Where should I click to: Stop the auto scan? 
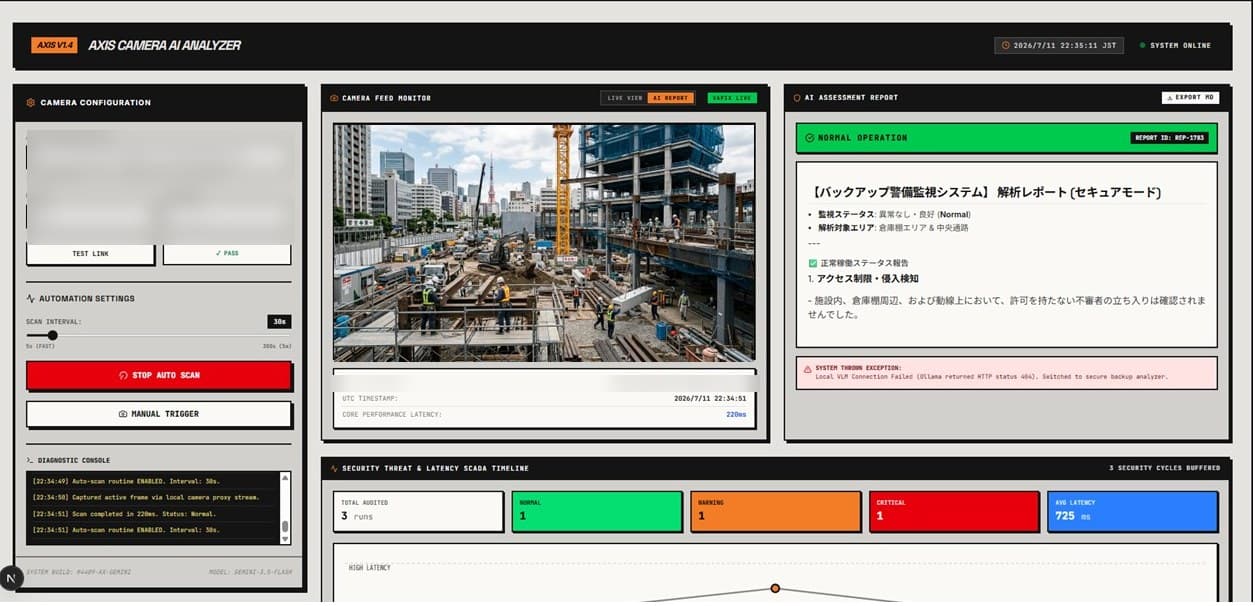[158, 375]
